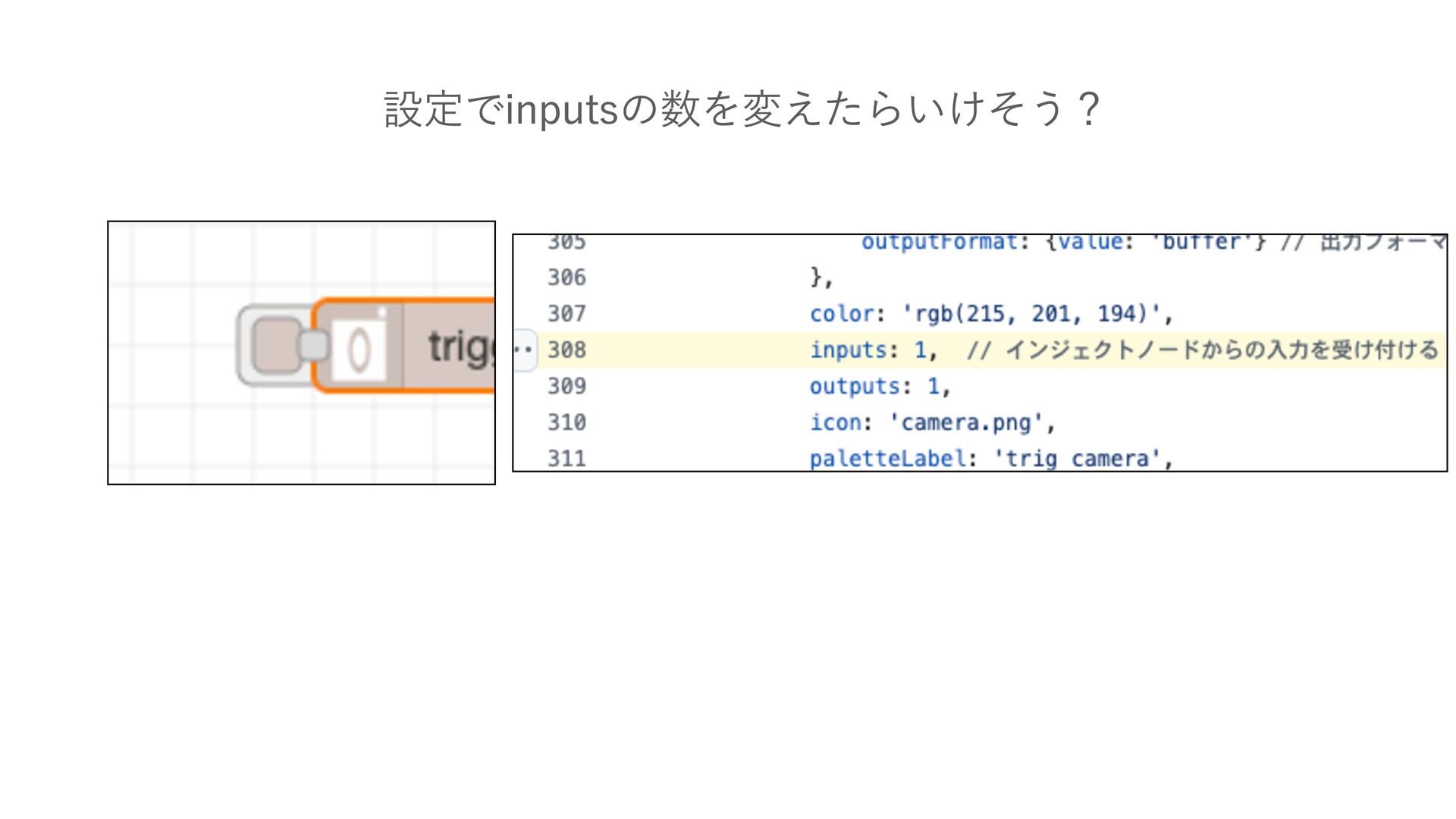Click the rgb(215, 201, 194) color value
Viewport: 1456px width, 819px height.
tap(1031, 314)
